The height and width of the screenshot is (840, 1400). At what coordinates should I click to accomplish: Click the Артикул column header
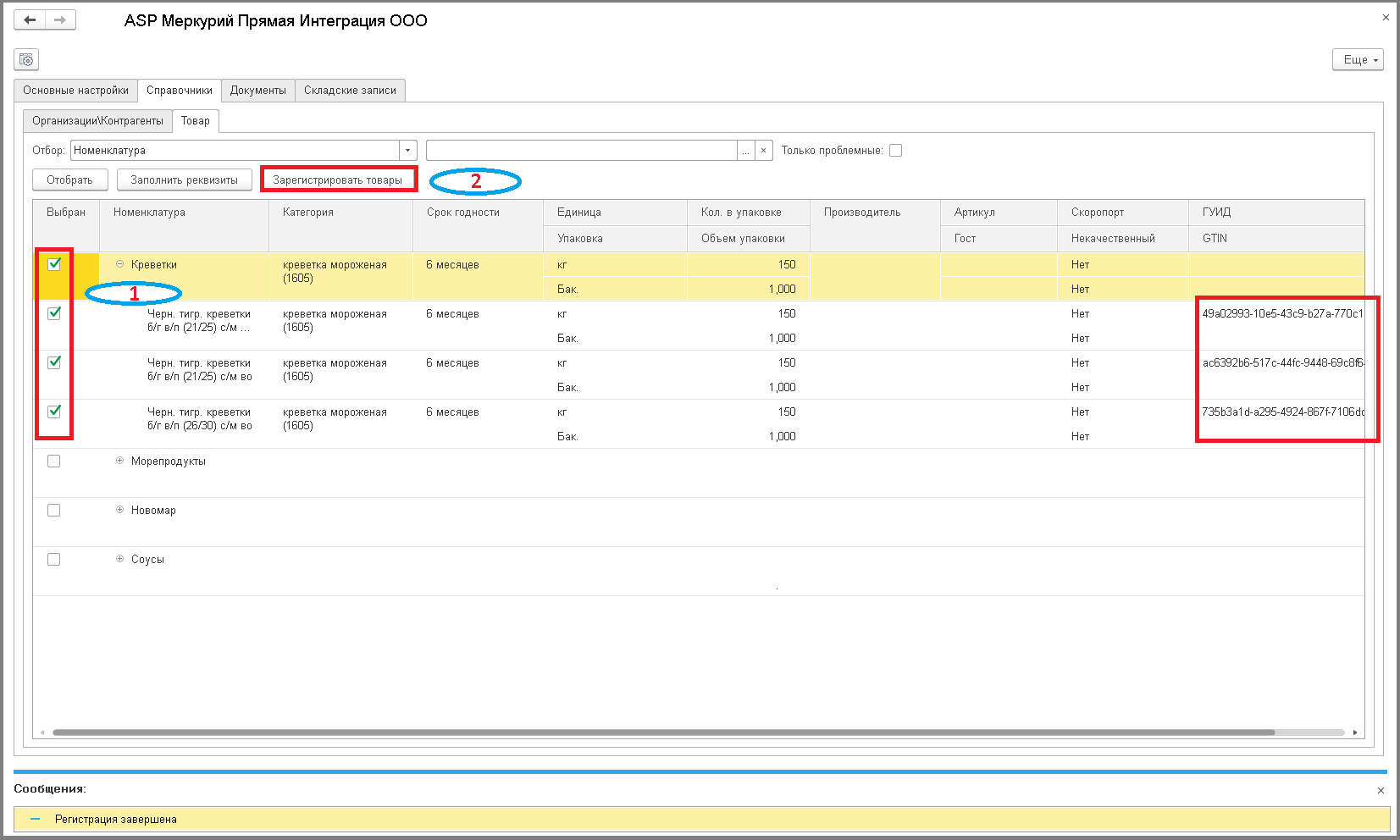coord(999,213)
